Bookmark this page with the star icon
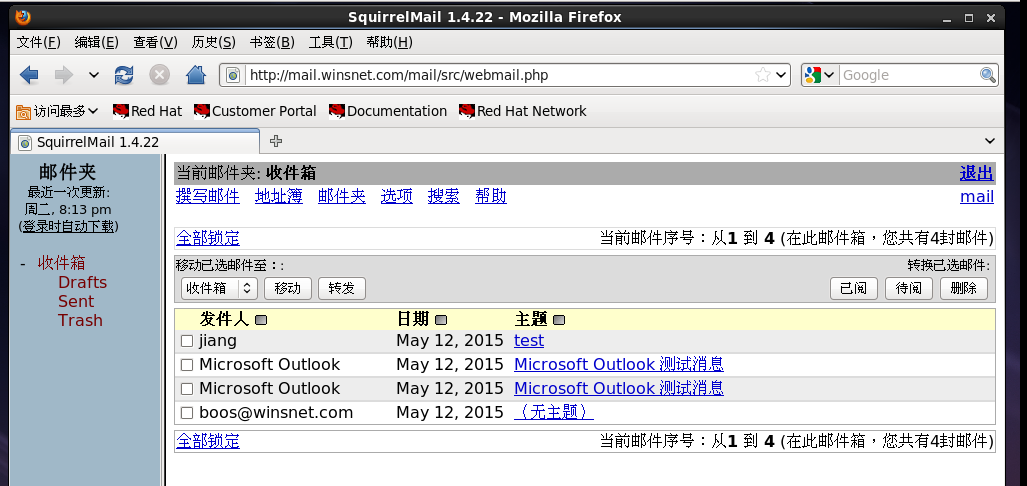The height and width of the screenshot is (486, 1027). click(762, 75)
